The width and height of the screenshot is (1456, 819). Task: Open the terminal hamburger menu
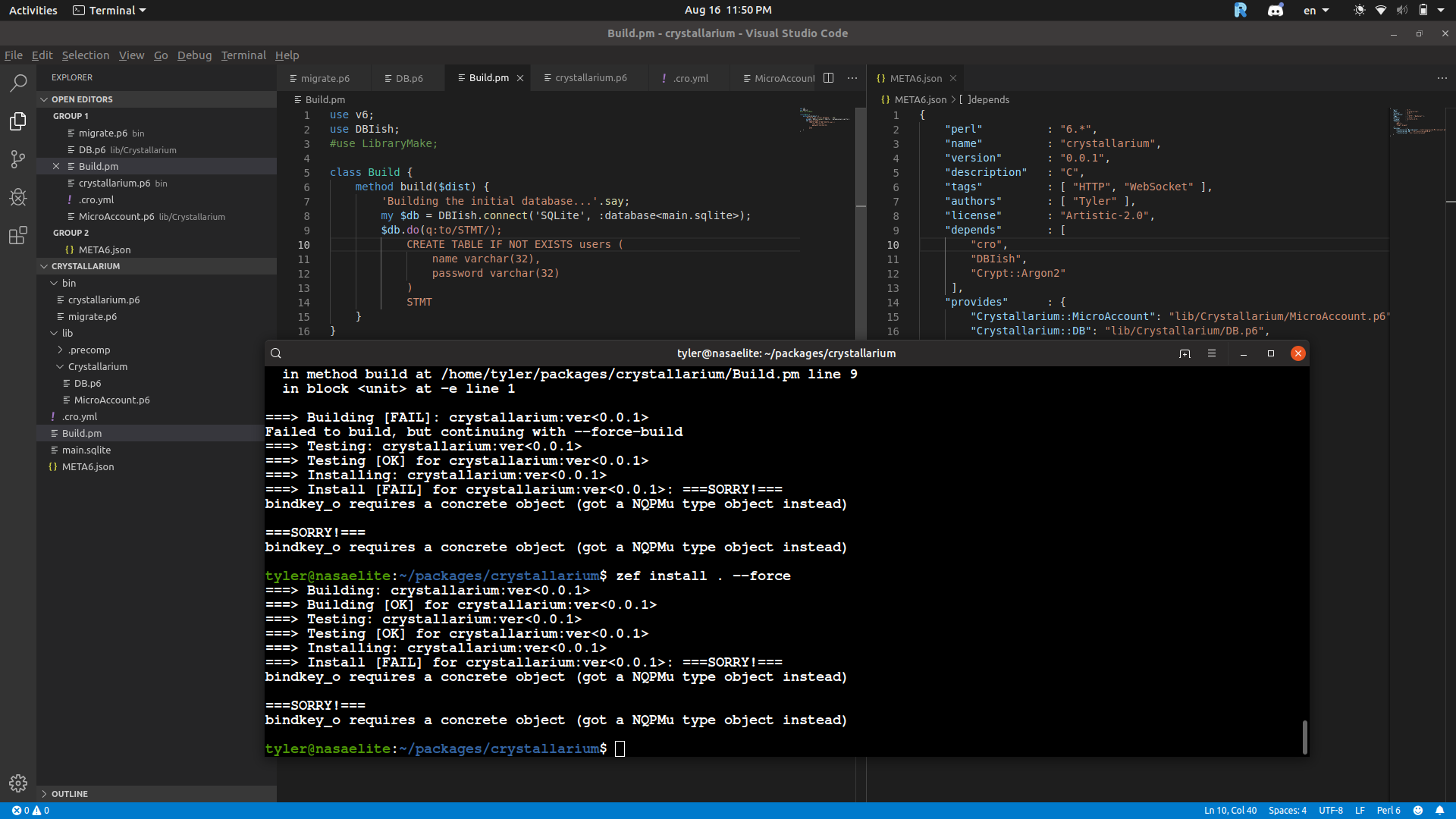pos(1212,353)
